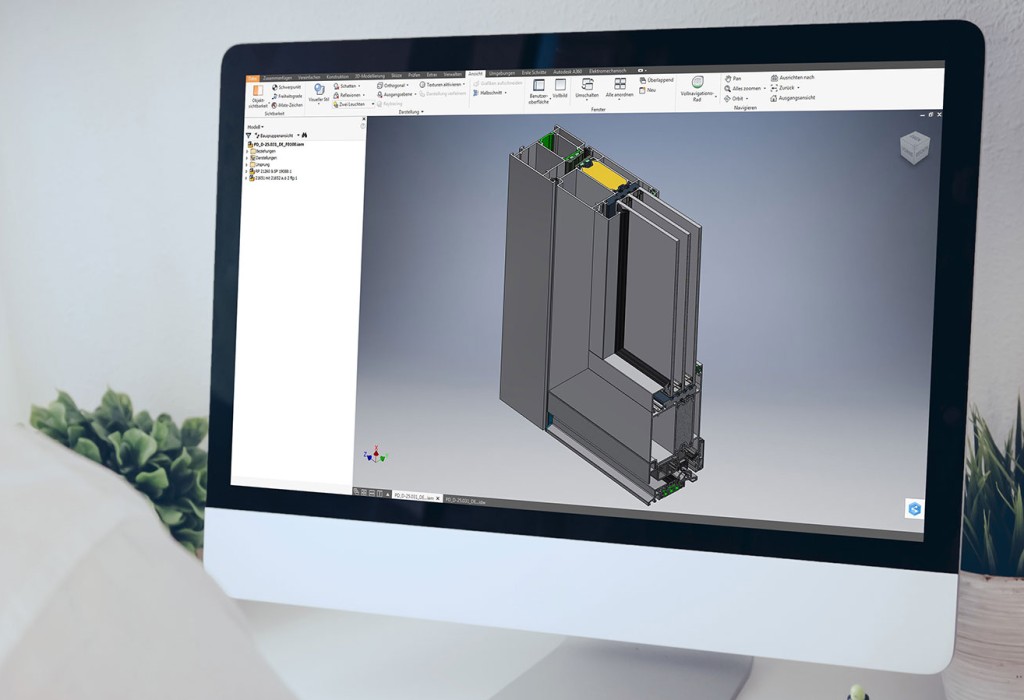Activate the Orbit tool
This screenshot has width=1024, height=700.
[x=728, y=99]
